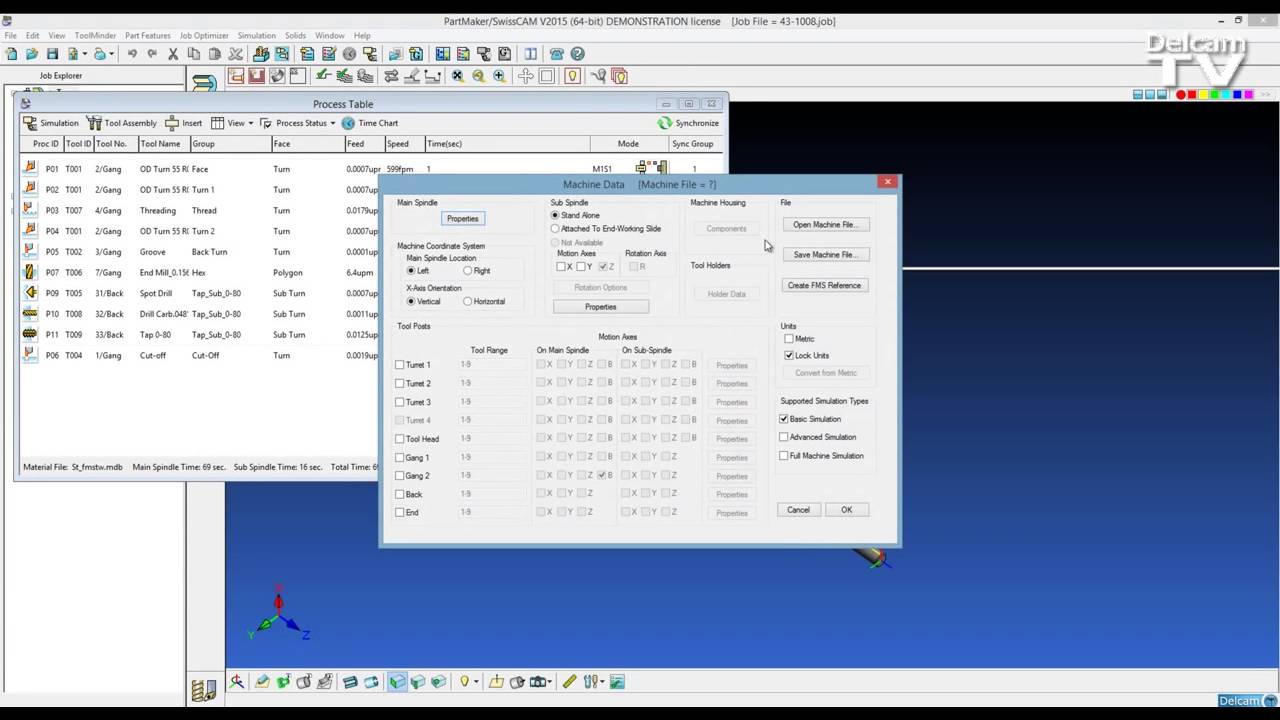The image size is (1280, 720).
Task: Click the Undo arrow icon
Action: (x=132, y=54)
